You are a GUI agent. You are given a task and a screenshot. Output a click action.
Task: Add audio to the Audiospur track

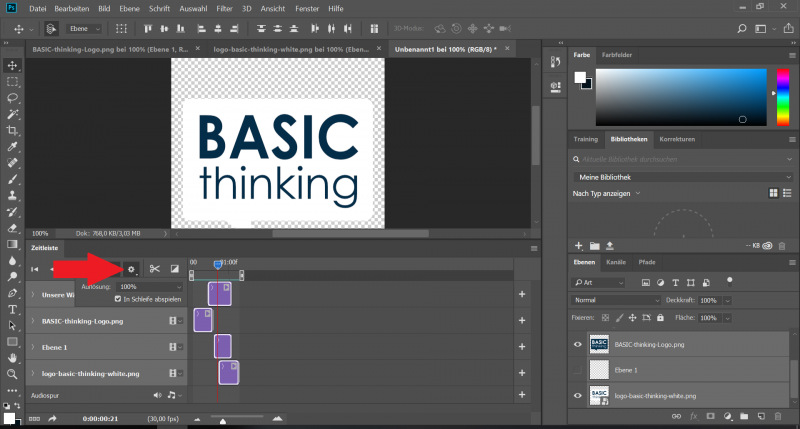tap(522, 394)
